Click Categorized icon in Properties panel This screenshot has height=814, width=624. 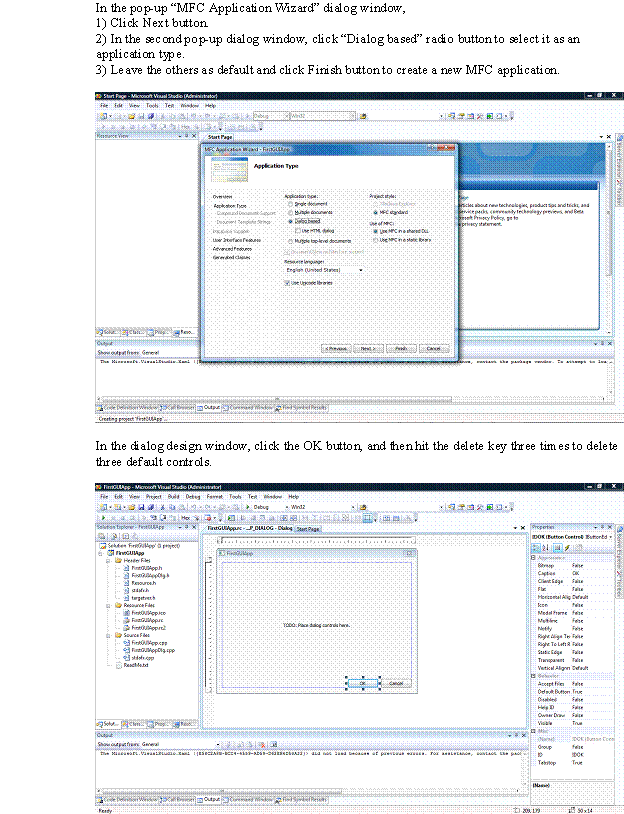(x=536, y=547)
